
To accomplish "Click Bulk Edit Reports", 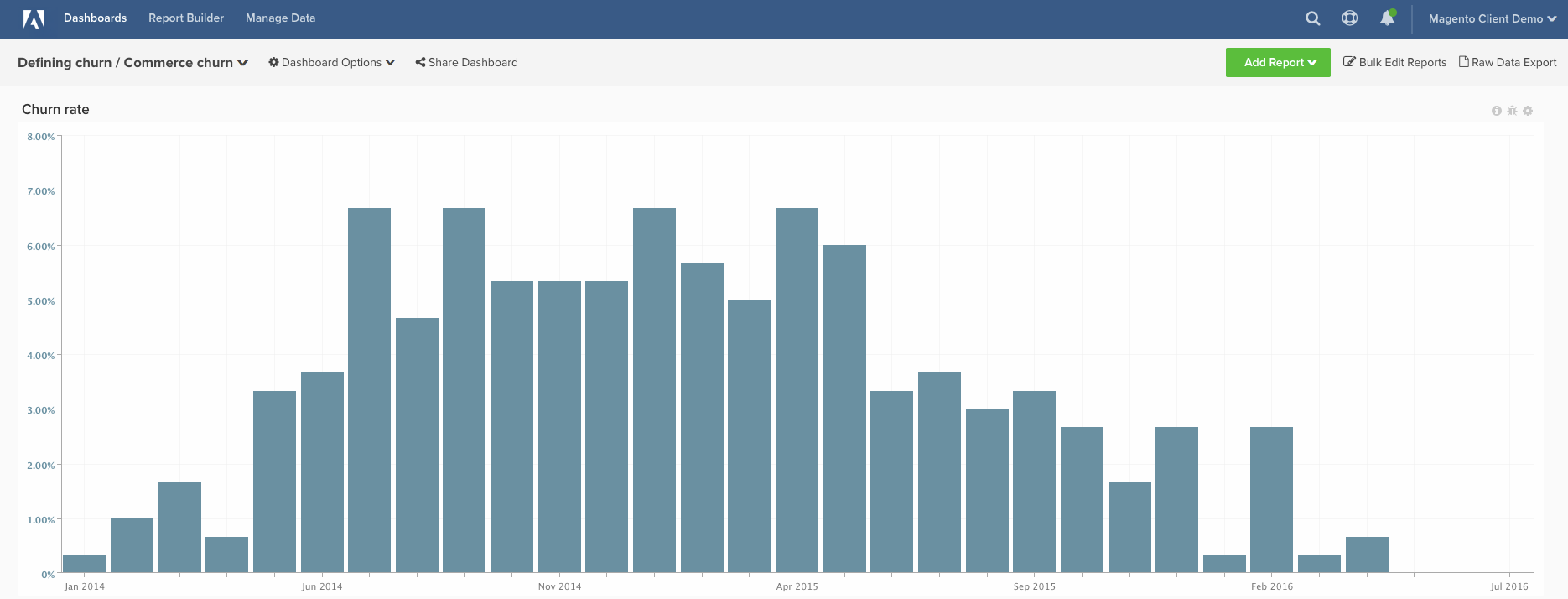I will pos(1394,63).
